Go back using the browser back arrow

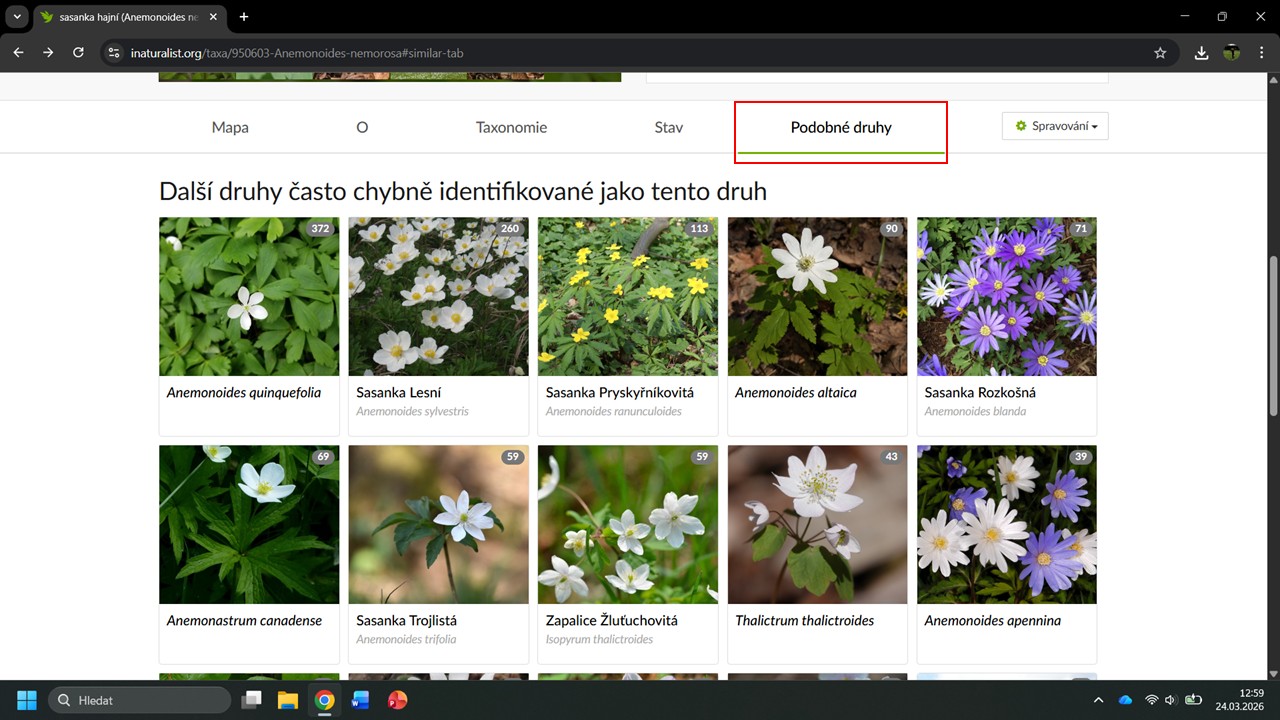[18, 53]
